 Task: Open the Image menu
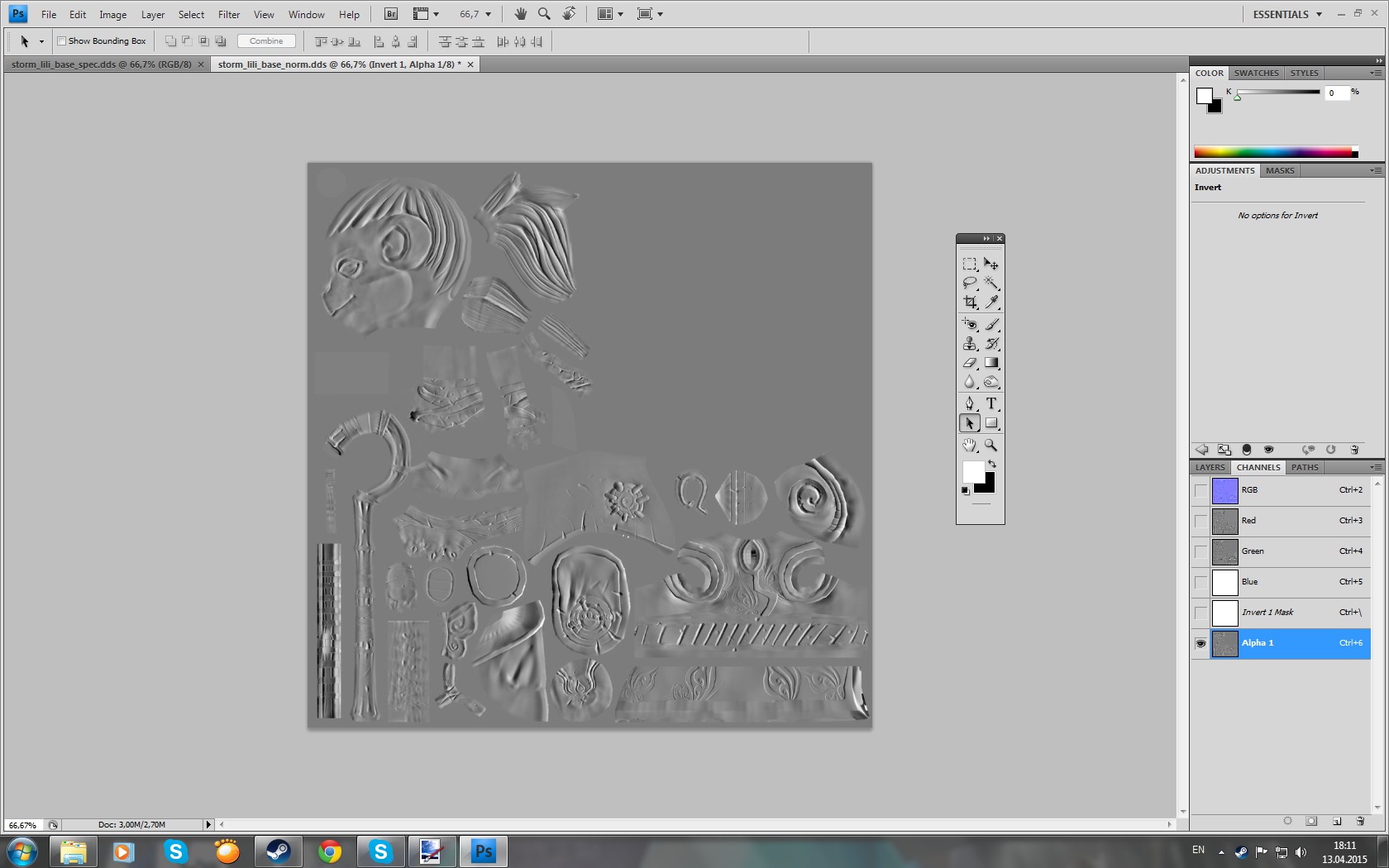click(x=113, y=14)
